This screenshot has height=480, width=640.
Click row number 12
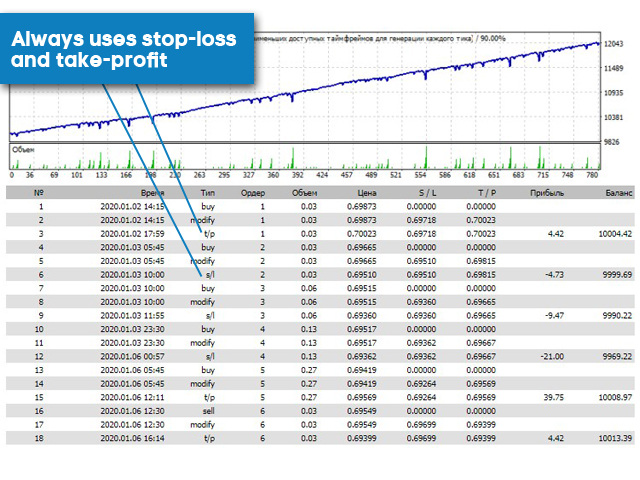pyautogui.click(x=39, y=356)
